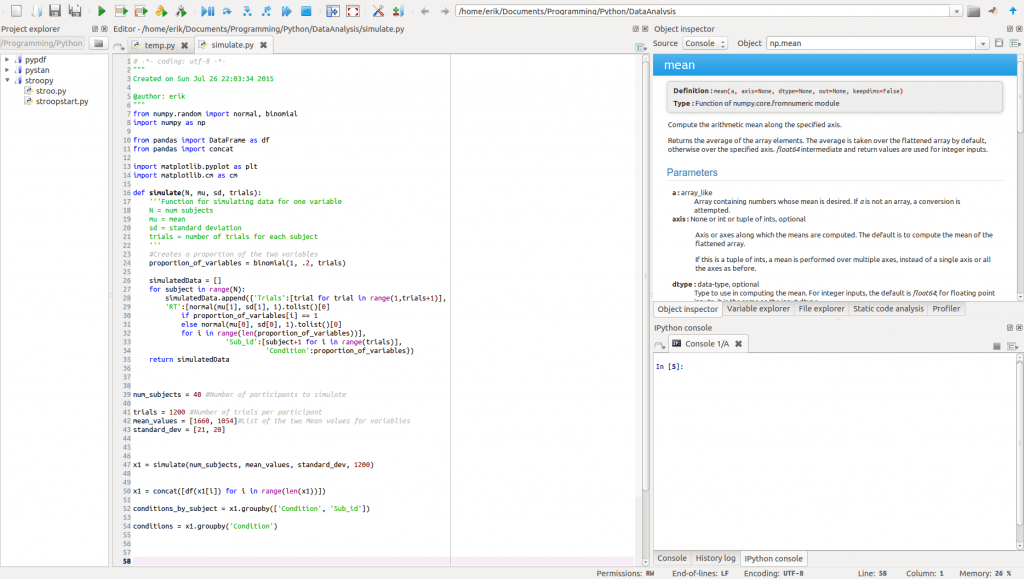The image size is (1024, 579).
Task: Switch to the Variable explorer tab
Action: point(758,309)
